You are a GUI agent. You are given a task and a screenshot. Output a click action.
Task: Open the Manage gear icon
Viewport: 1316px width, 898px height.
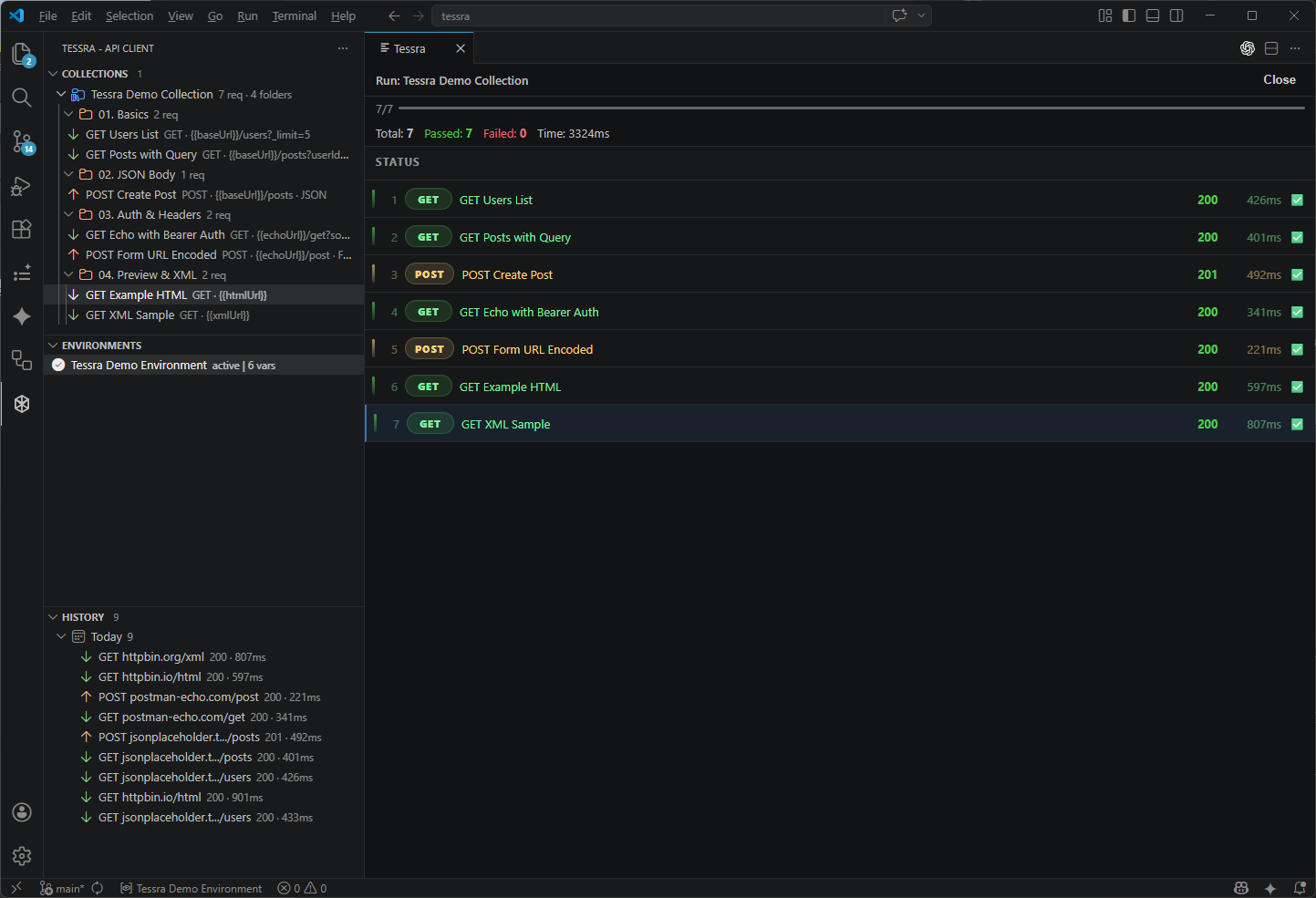(x=22, y=856)
